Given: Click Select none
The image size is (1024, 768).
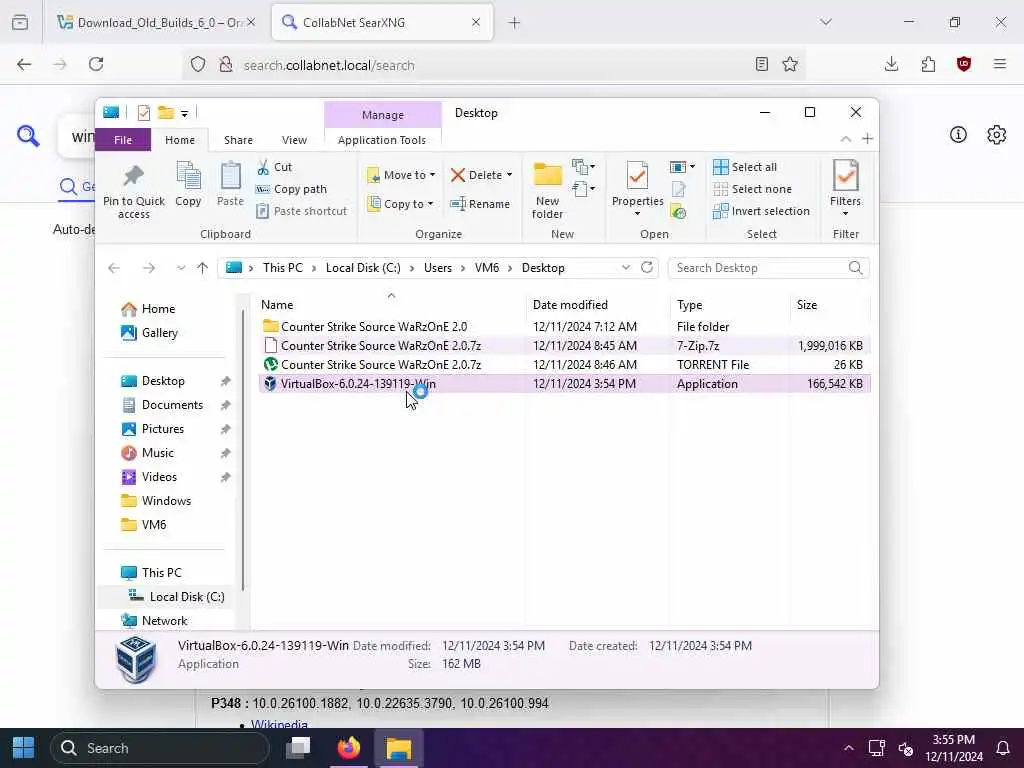Looking at the screenshot, I should tap(752, 189).
